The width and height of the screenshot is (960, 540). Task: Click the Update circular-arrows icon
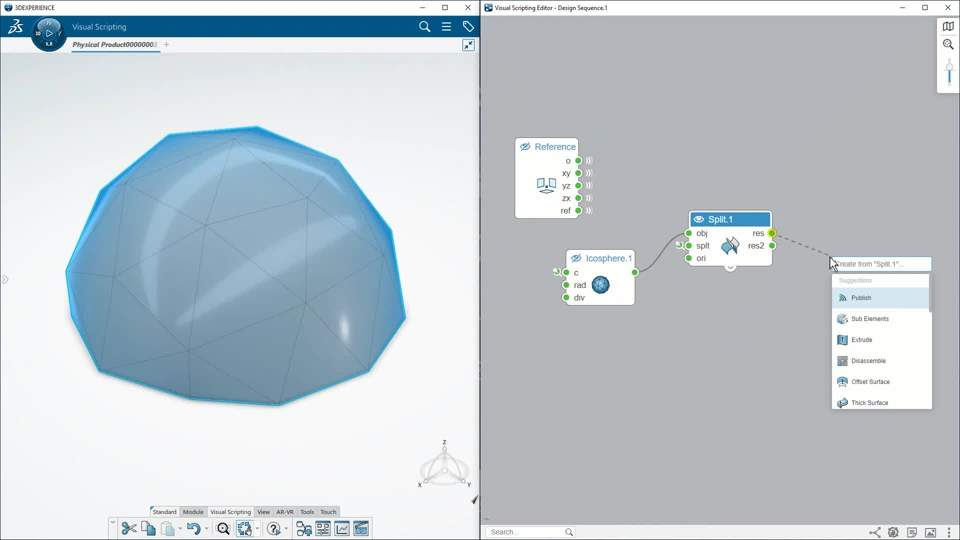click(x=244, y=528)
